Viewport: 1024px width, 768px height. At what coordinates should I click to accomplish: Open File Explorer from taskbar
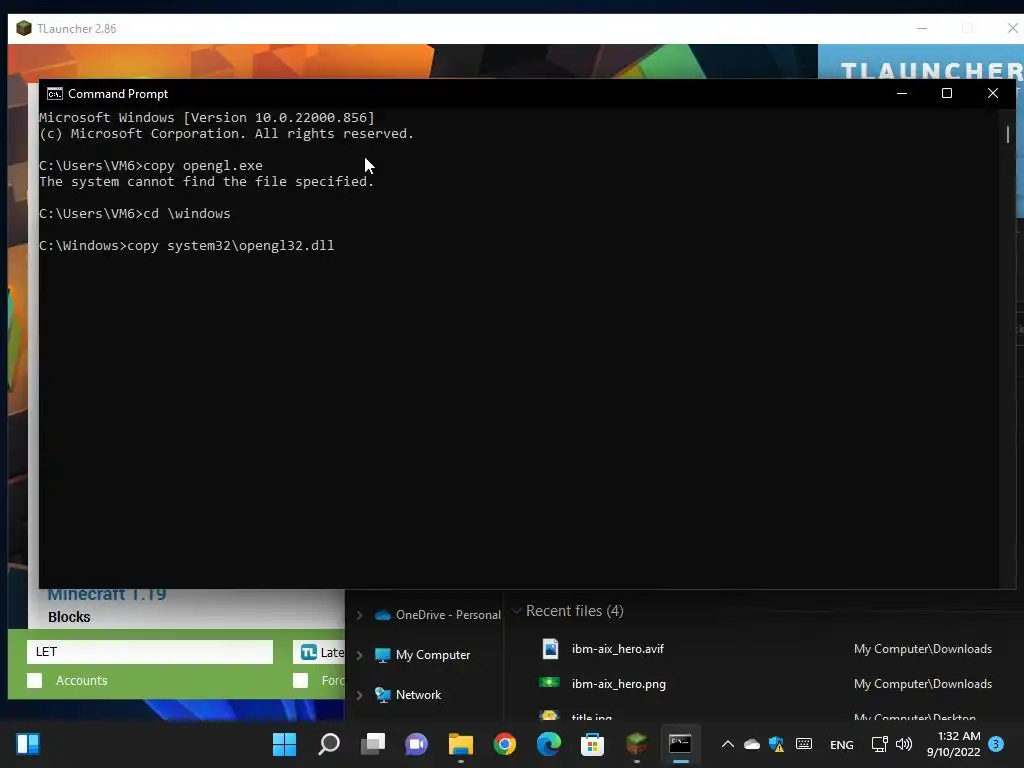[x=460, y=744]
